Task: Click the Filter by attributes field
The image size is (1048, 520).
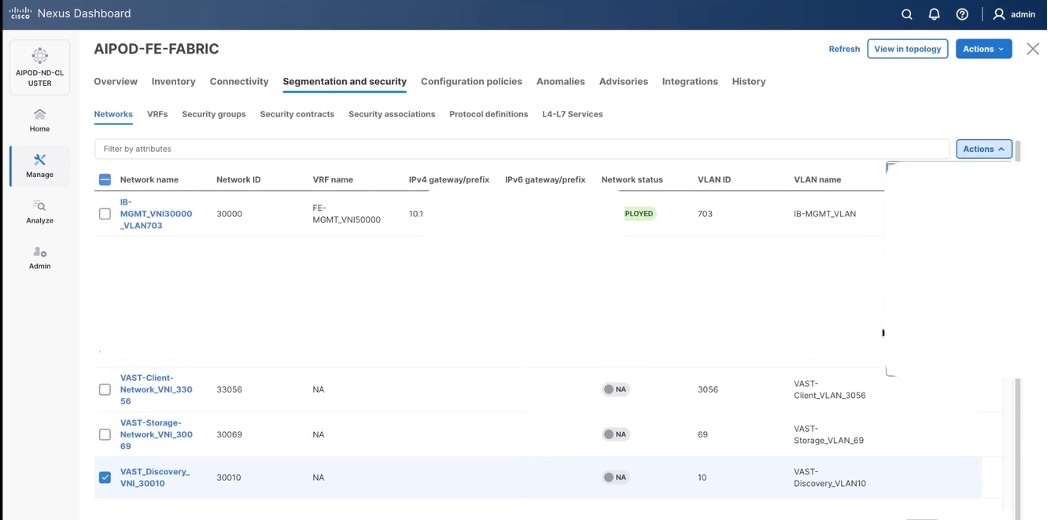Action: tap(521, 149)
